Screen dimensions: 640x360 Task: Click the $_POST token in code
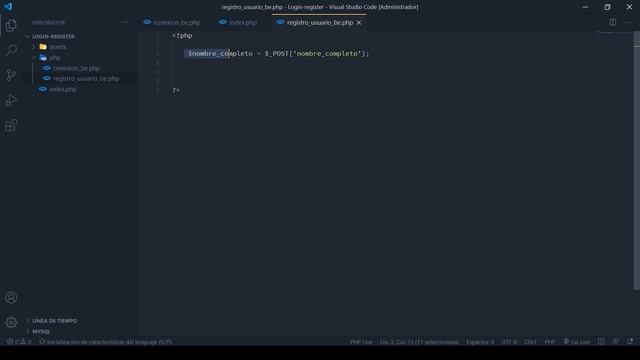coord(276,53)
